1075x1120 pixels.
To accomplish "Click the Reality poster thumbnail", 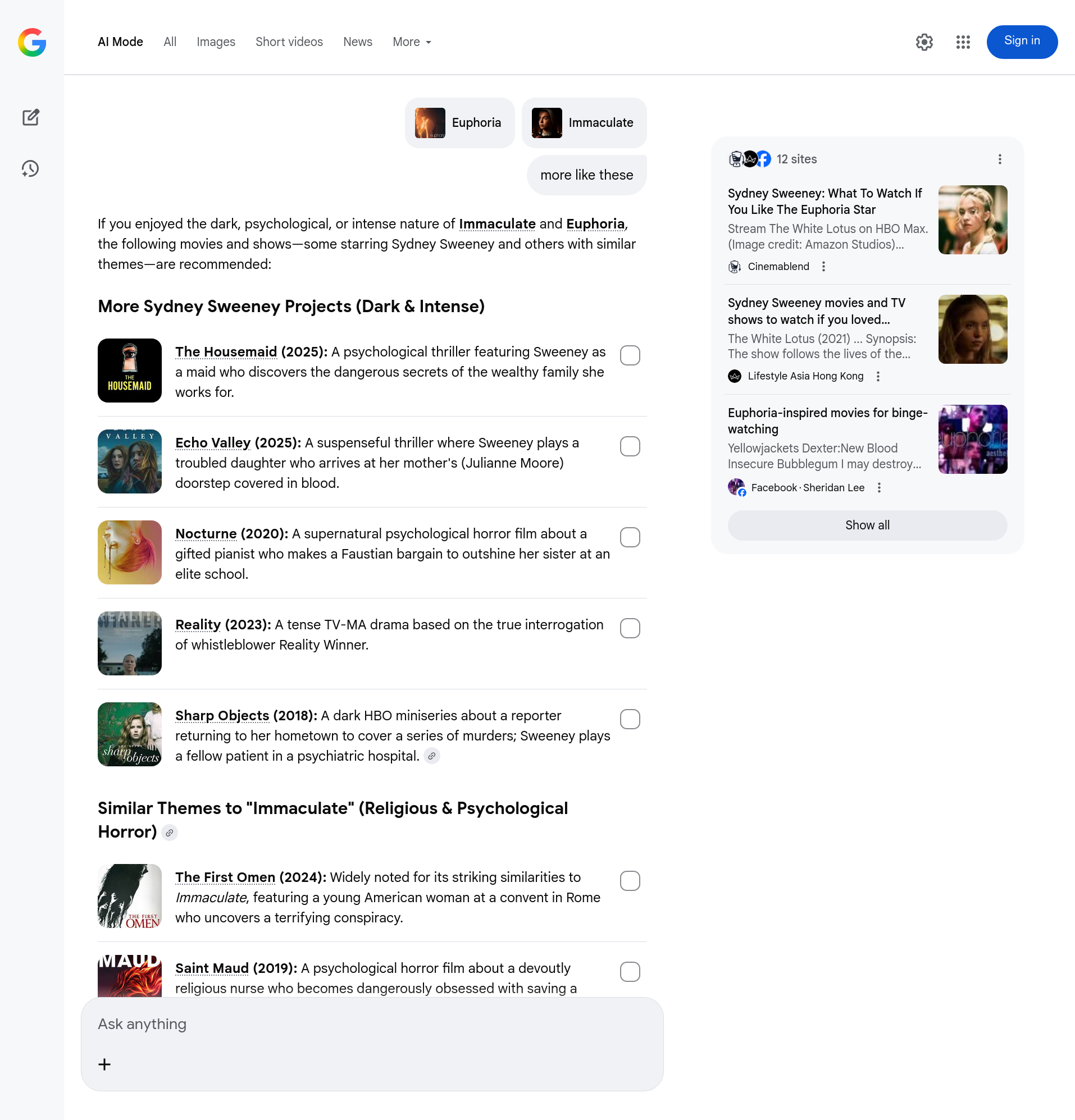I will coord(130,643).
